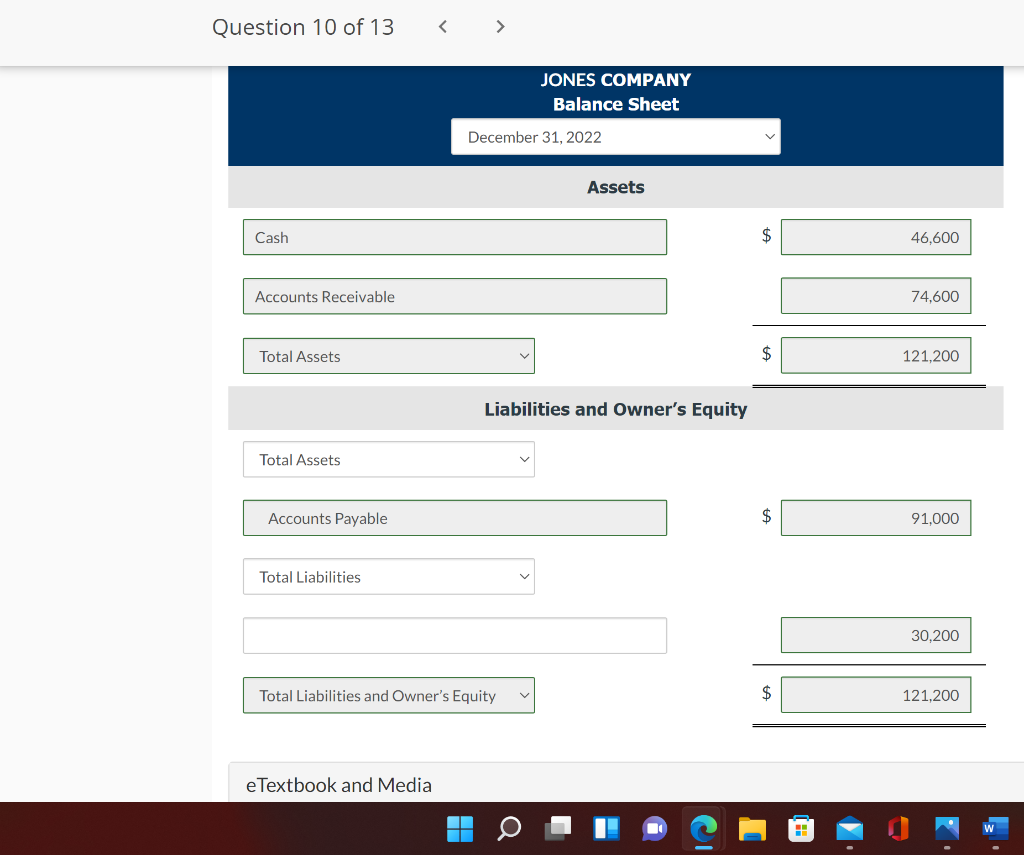The image size is (1024, 855).
Task: Open Word on taskbar
Action: click(x=995, y=829)
